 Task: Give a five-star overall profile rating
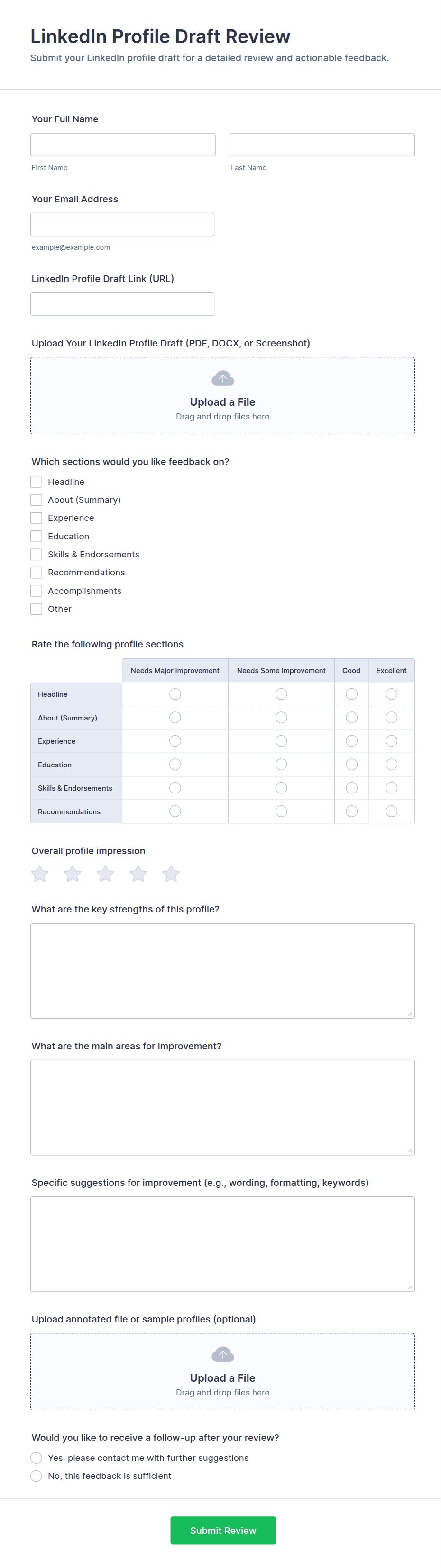[x=171, y=874]
